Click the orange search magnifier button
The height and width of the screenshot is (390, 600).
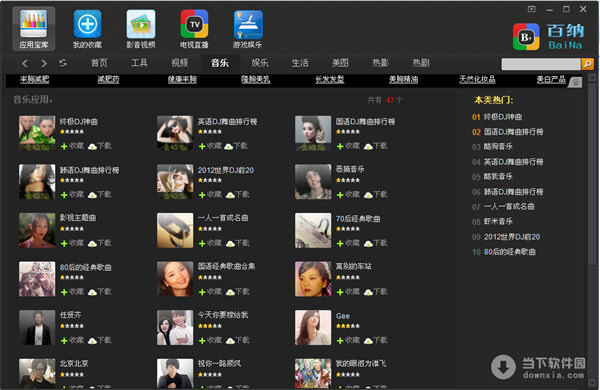pyautogui.click(x=587, y=64)
